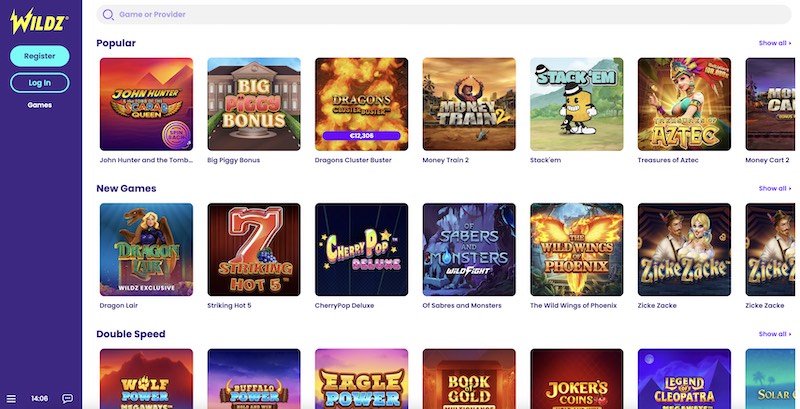Open the Striking Hot 5 tile

click(x=254, y=249)
